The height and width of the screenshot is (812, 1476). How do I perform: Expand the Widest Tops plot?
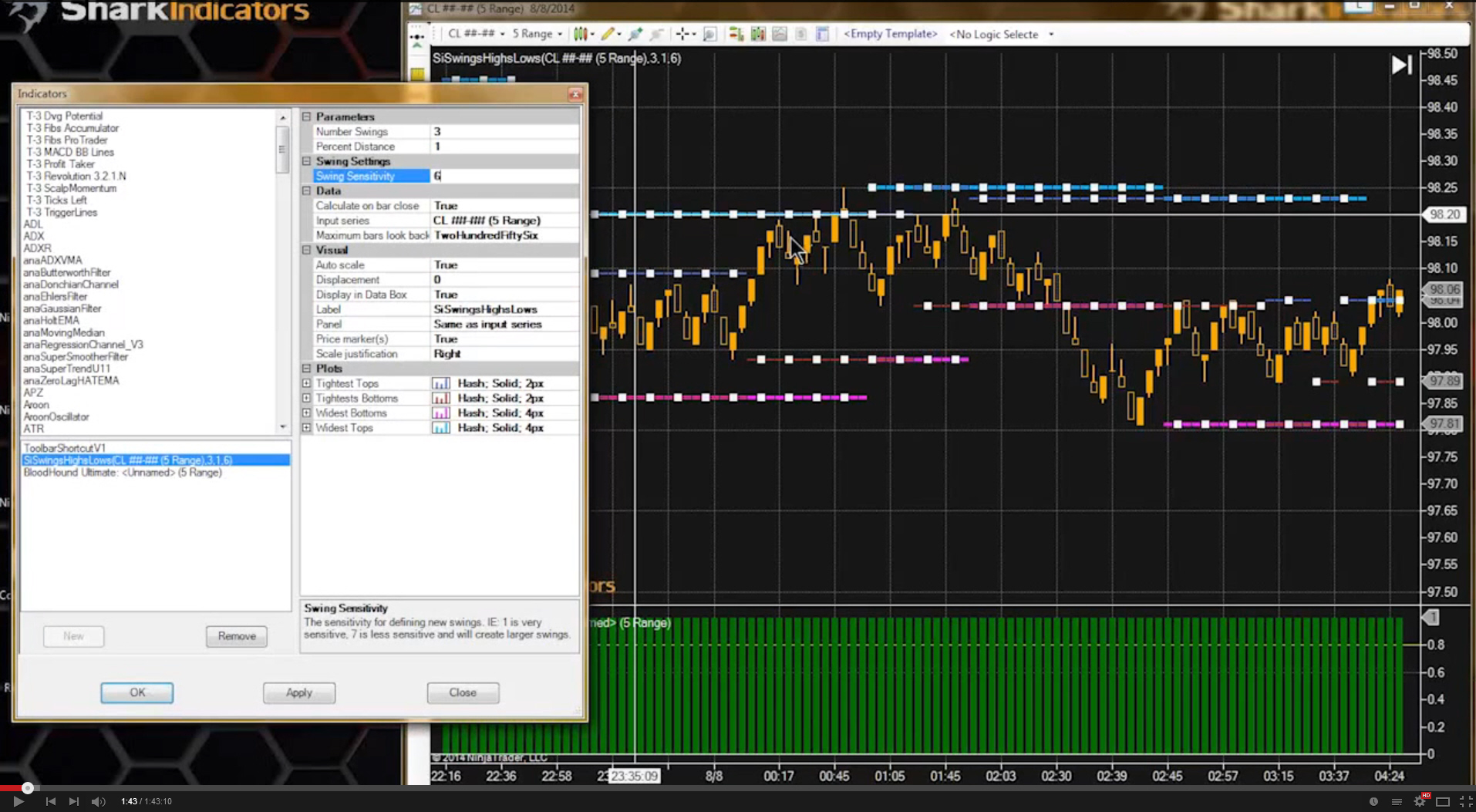306,427
